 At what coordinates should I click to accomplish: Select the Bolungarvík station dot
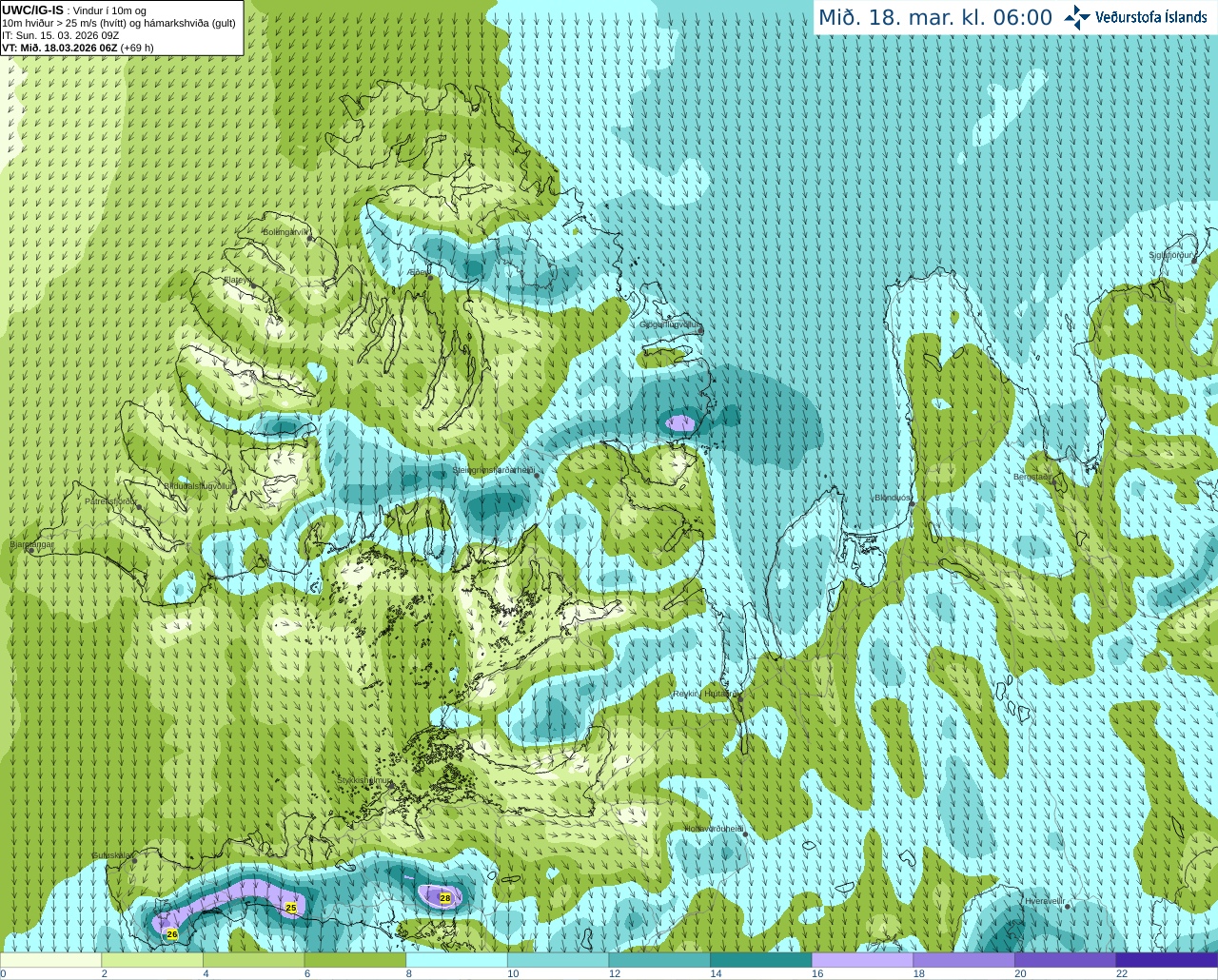[x=310, y=238]
